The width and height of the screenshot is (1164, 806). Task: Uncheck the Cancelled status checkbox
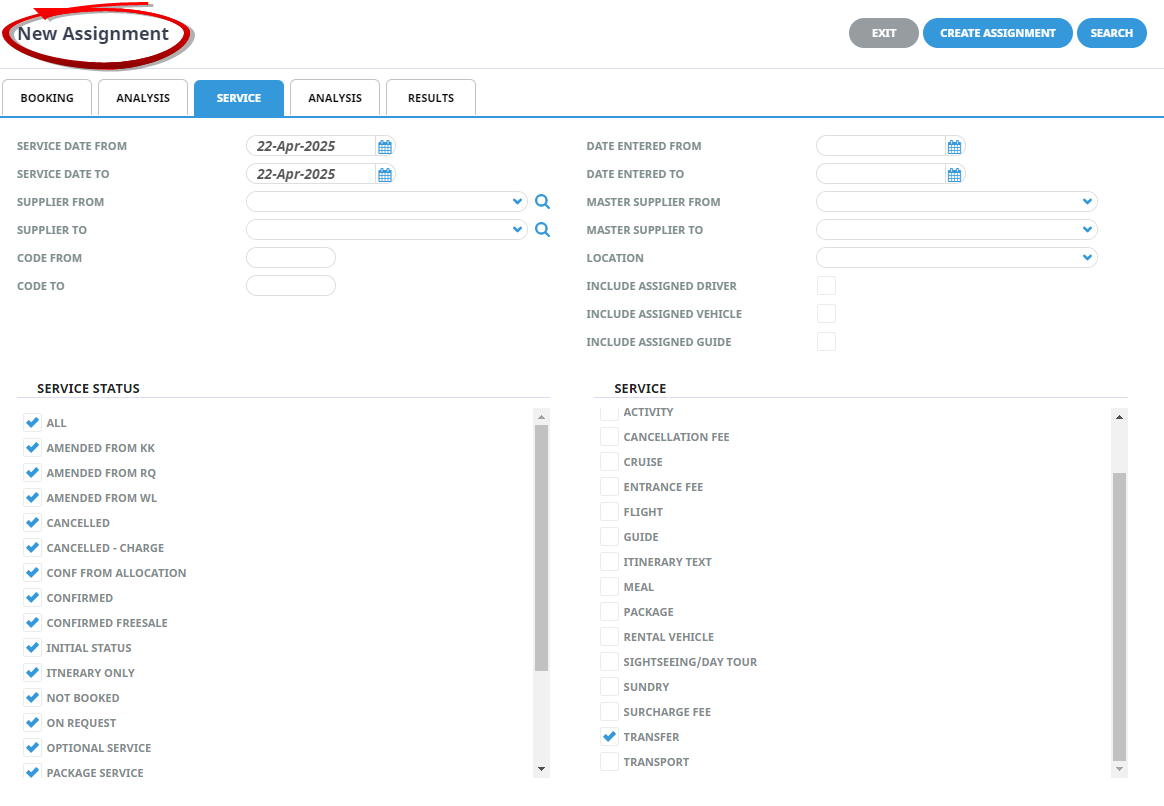pyautogui.click(x=32, y=523)
